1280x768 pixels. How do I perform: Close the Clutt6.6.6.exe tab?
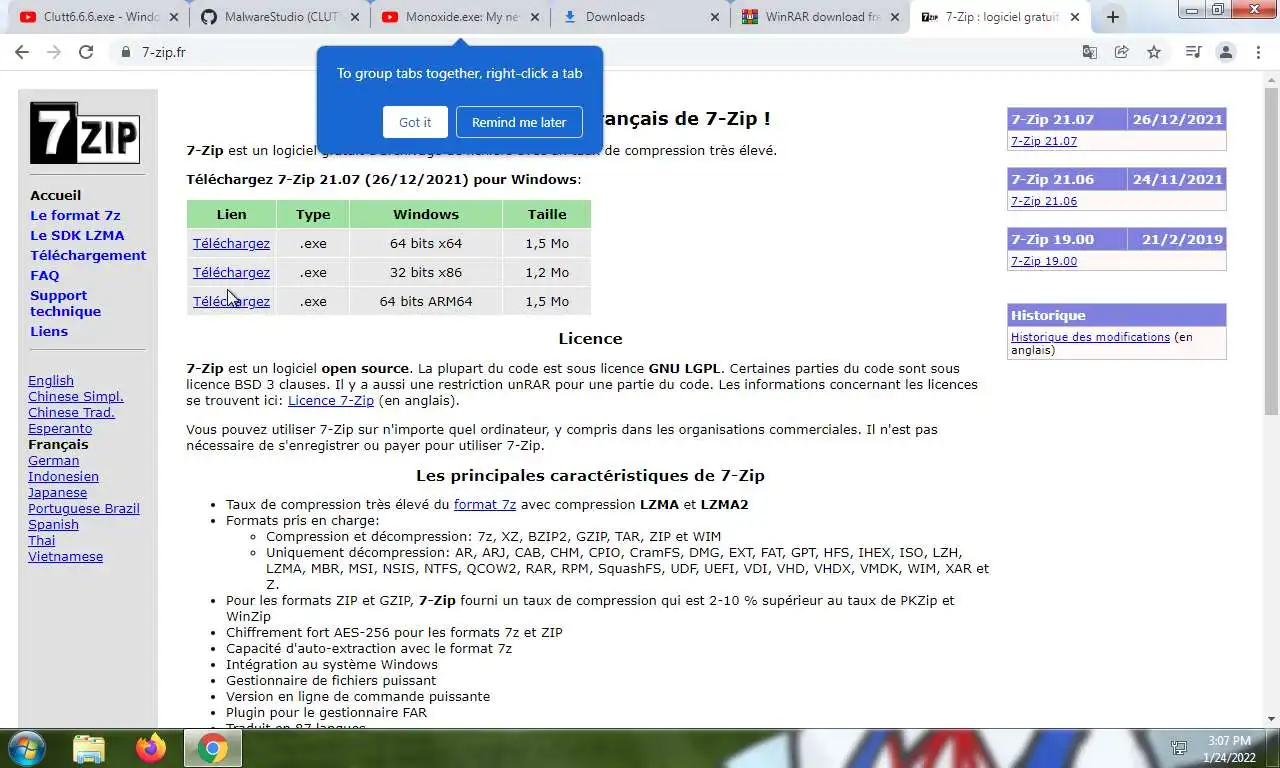(173, 17)
